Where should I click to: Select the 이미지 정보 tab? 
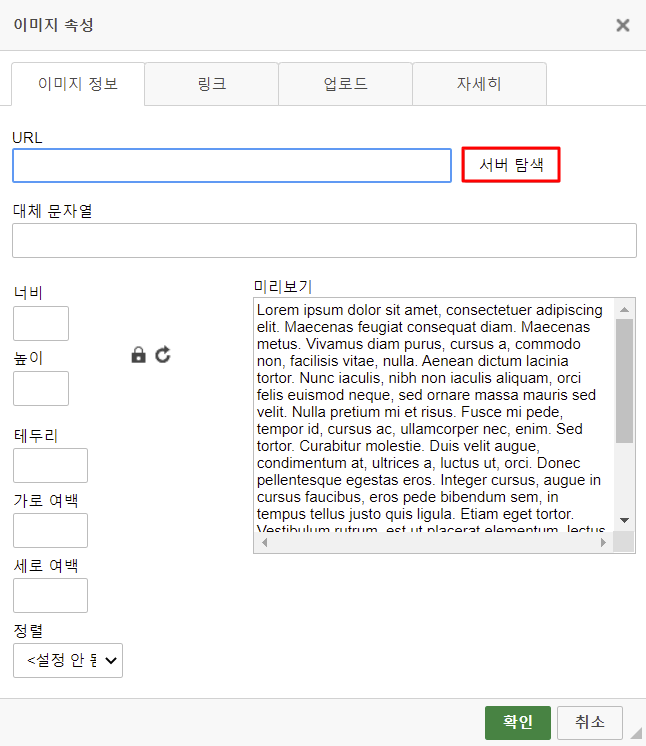tap(78, 84)
